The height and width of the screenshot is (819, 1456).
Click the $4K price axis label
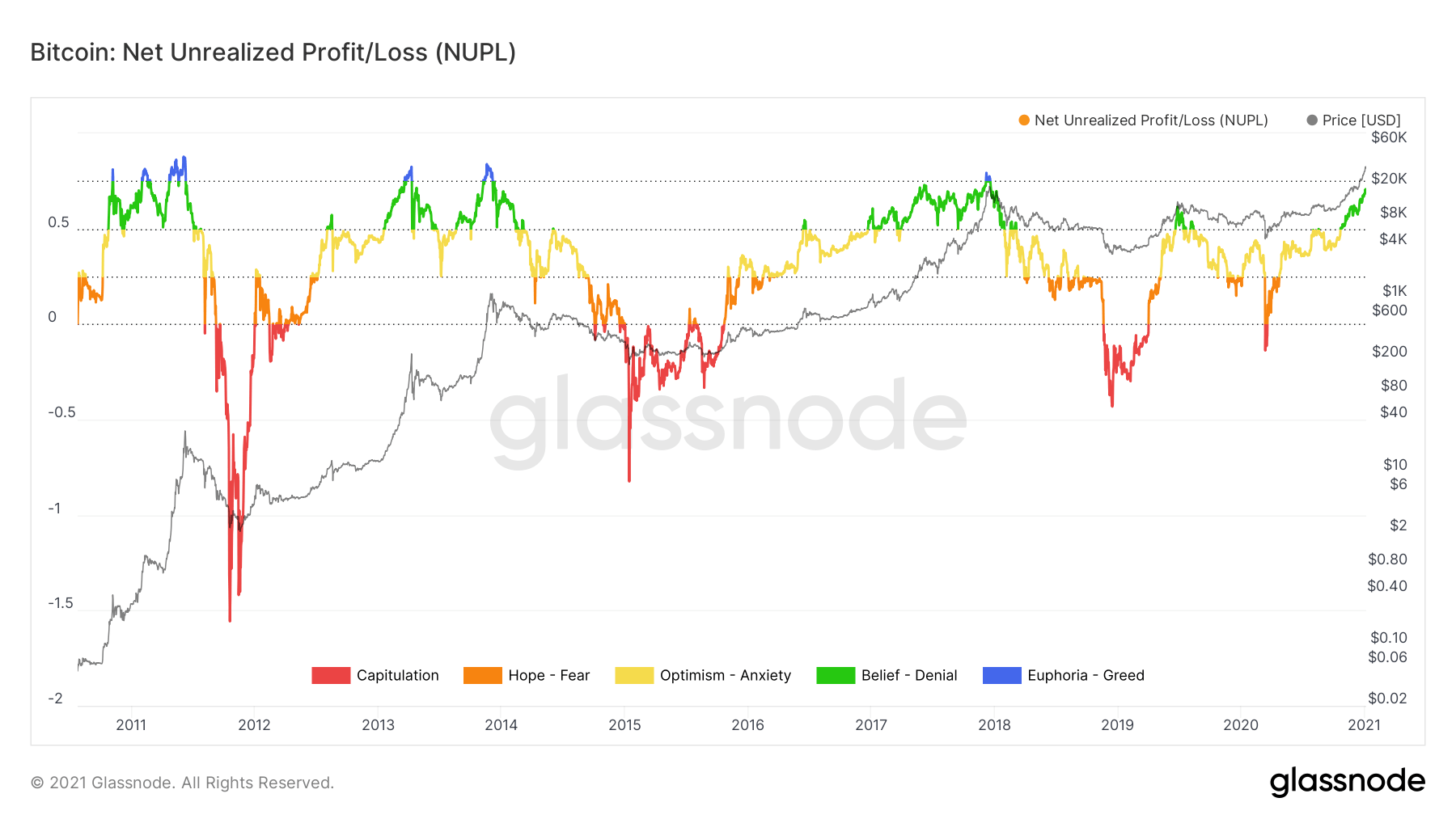pos(1394,239)
